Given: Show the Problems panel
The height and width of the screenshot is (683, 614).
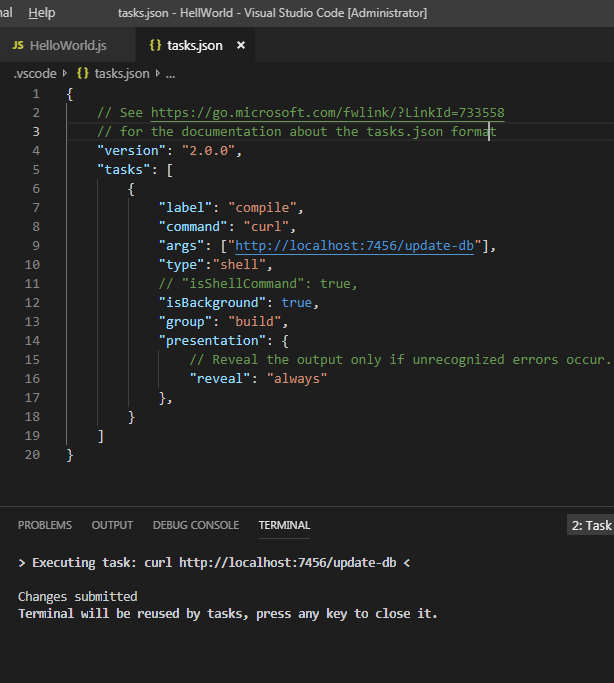Looking at the screenshot, I should [45, 525].
